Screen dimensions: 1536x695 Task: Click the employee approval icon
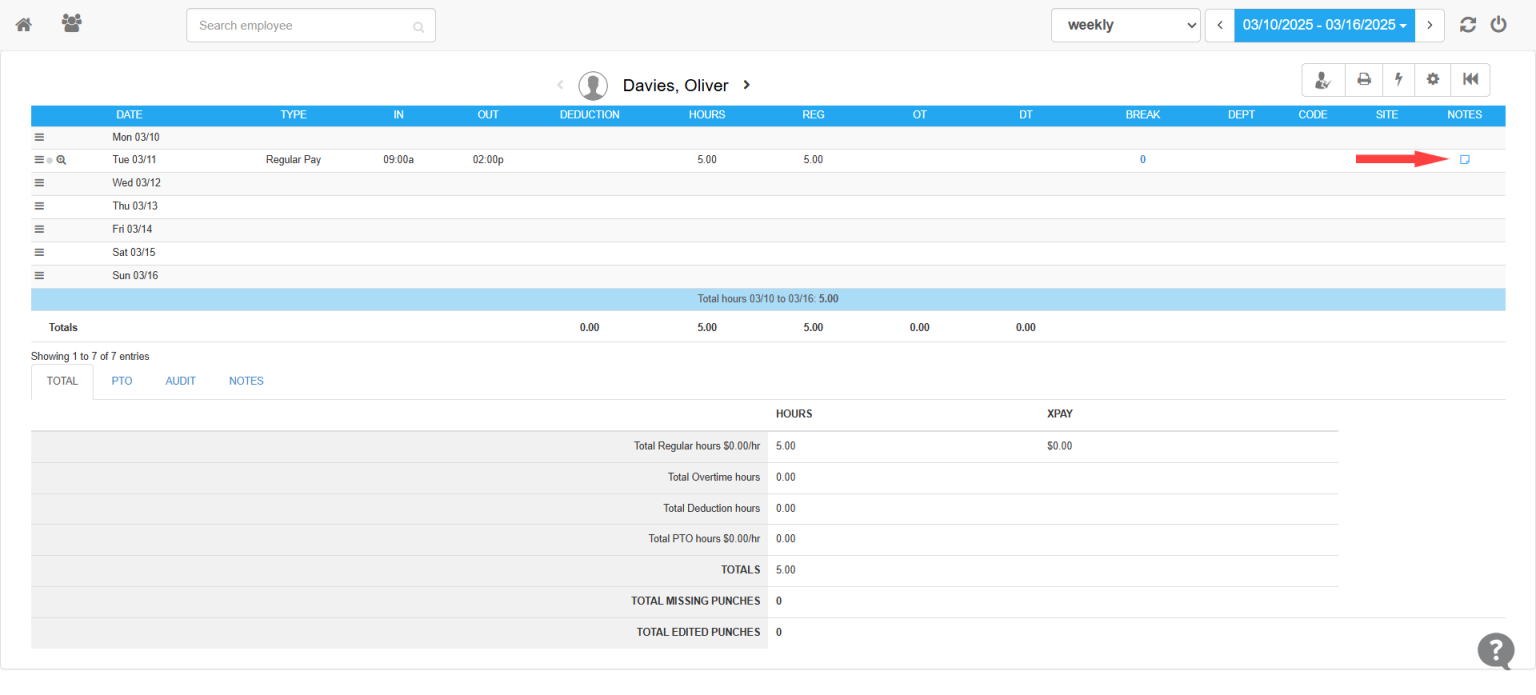tap(1322, 79)
